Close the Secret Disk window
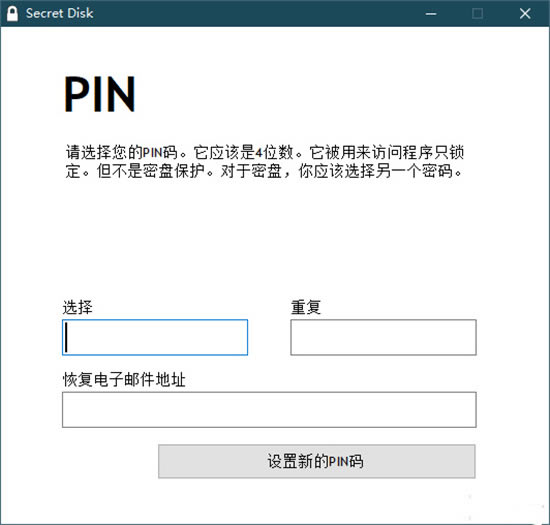This screenshot has height=525, width=550. 525,14
